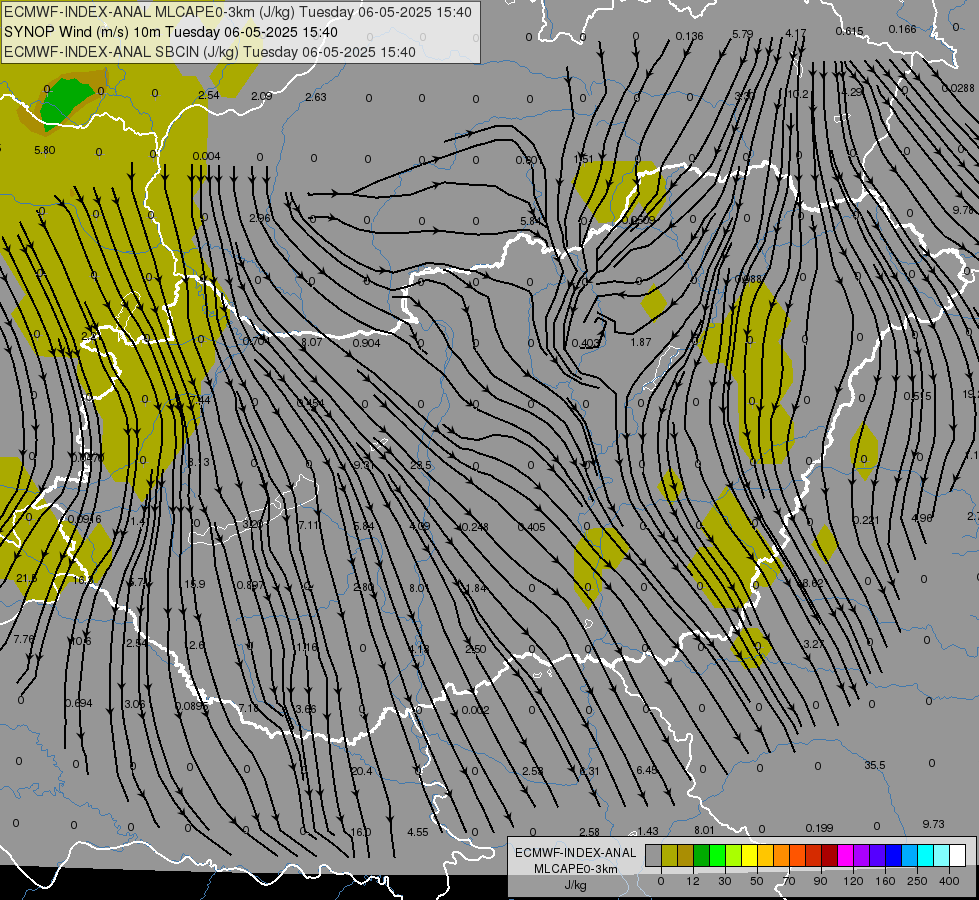Click legend tick label 250
This screenshot has width=979, height=900.
917,881
